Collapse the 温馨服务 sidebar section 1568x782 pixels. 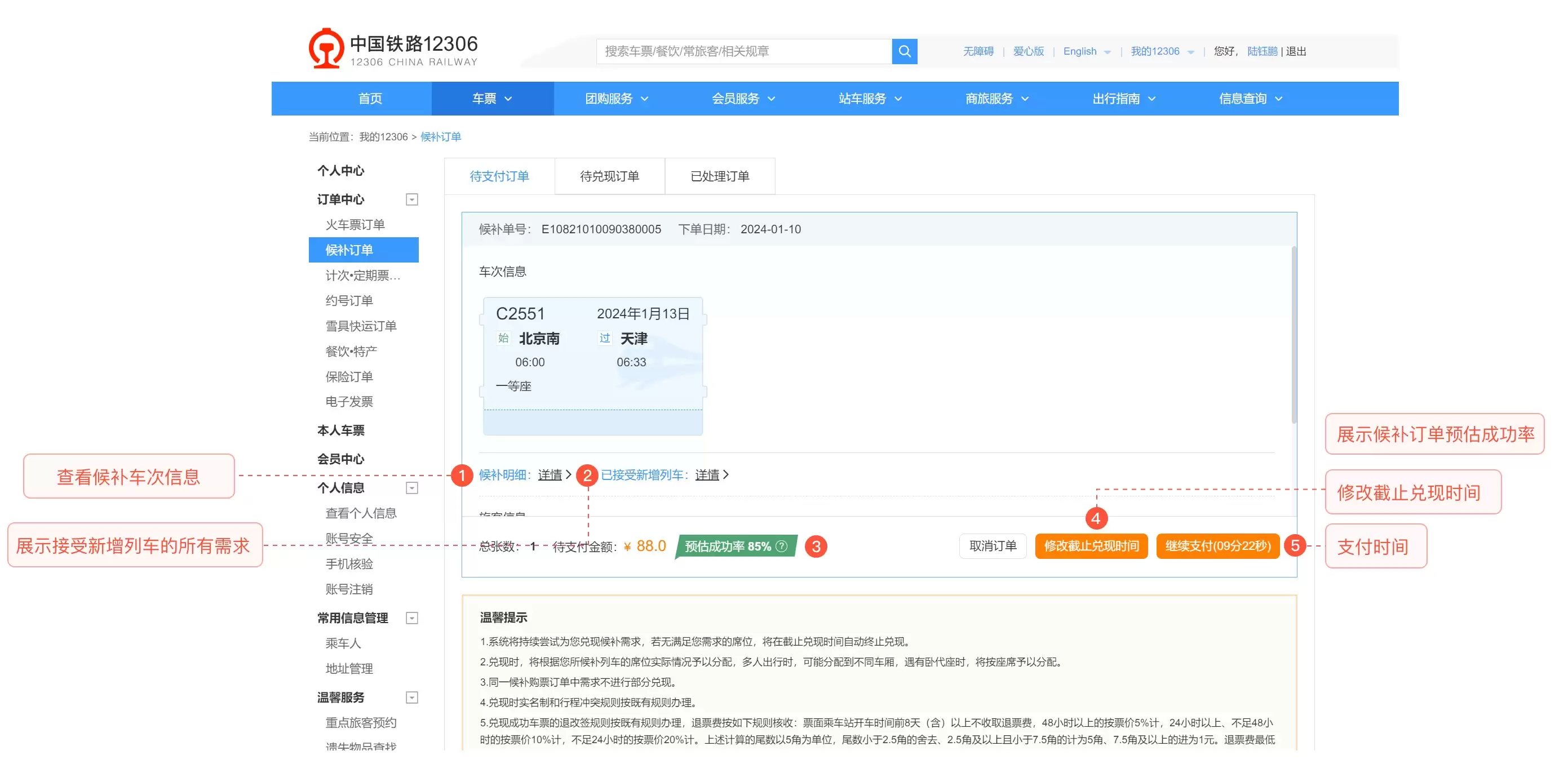(x=412, y=697)
